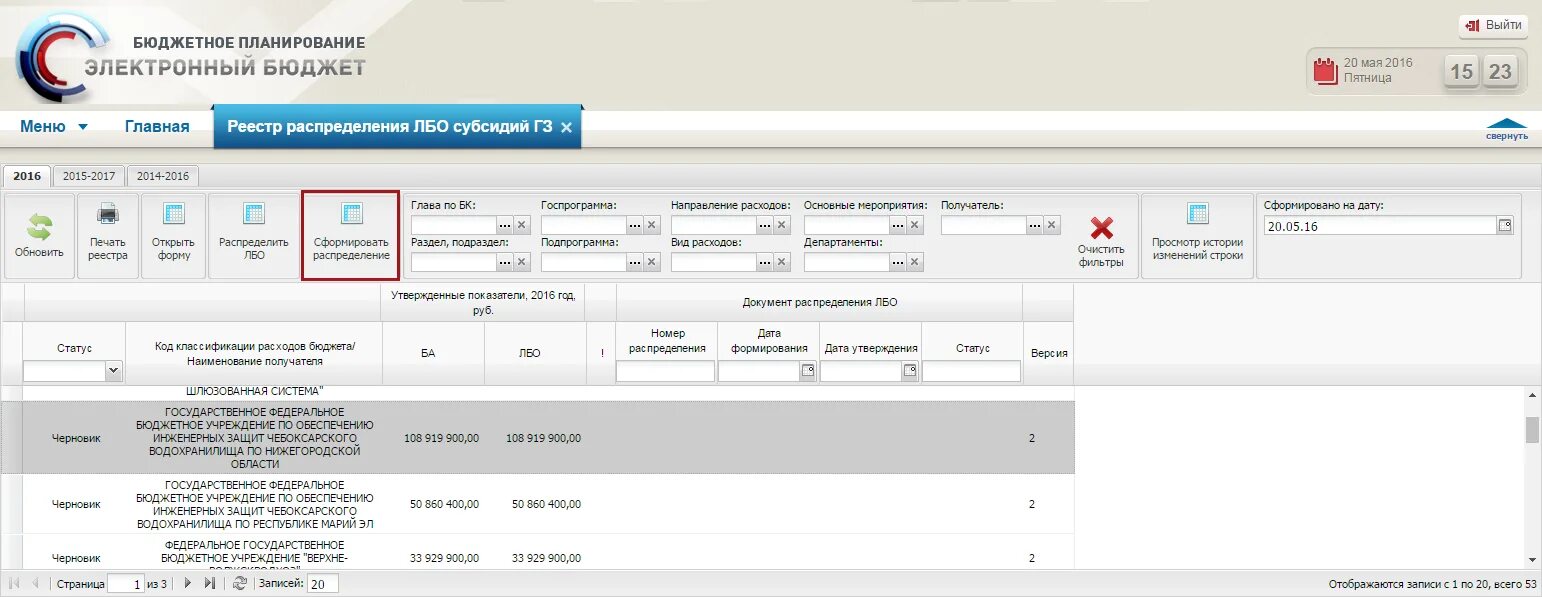Image resolution: width=1542 pixels, height=597 pixels.
Task: Switch to the 2014-2016 tab
Action: [163, 175]
